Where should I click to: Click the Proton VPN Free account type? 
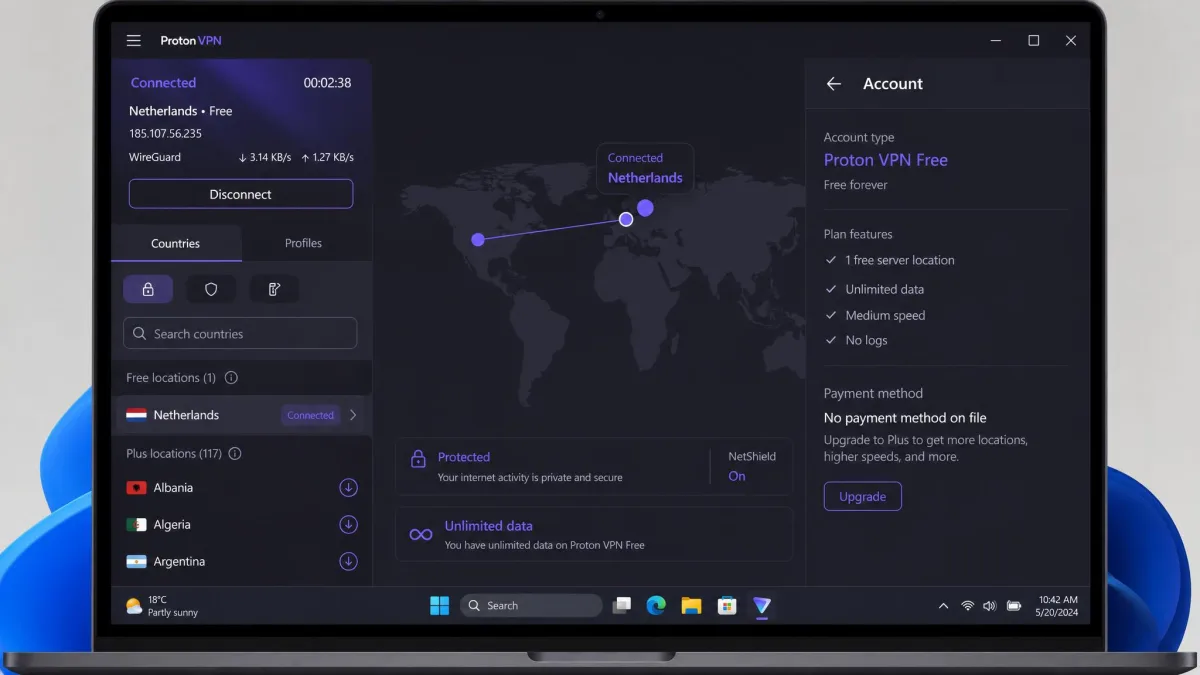pos(886,160)
